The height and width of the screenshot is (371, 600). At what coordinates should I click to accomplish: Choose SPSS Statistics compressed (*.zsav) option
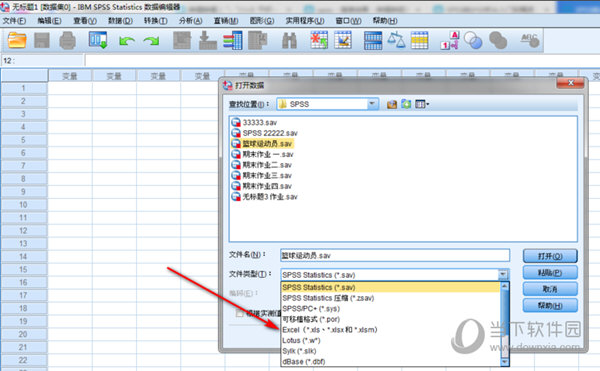[390, 298]
